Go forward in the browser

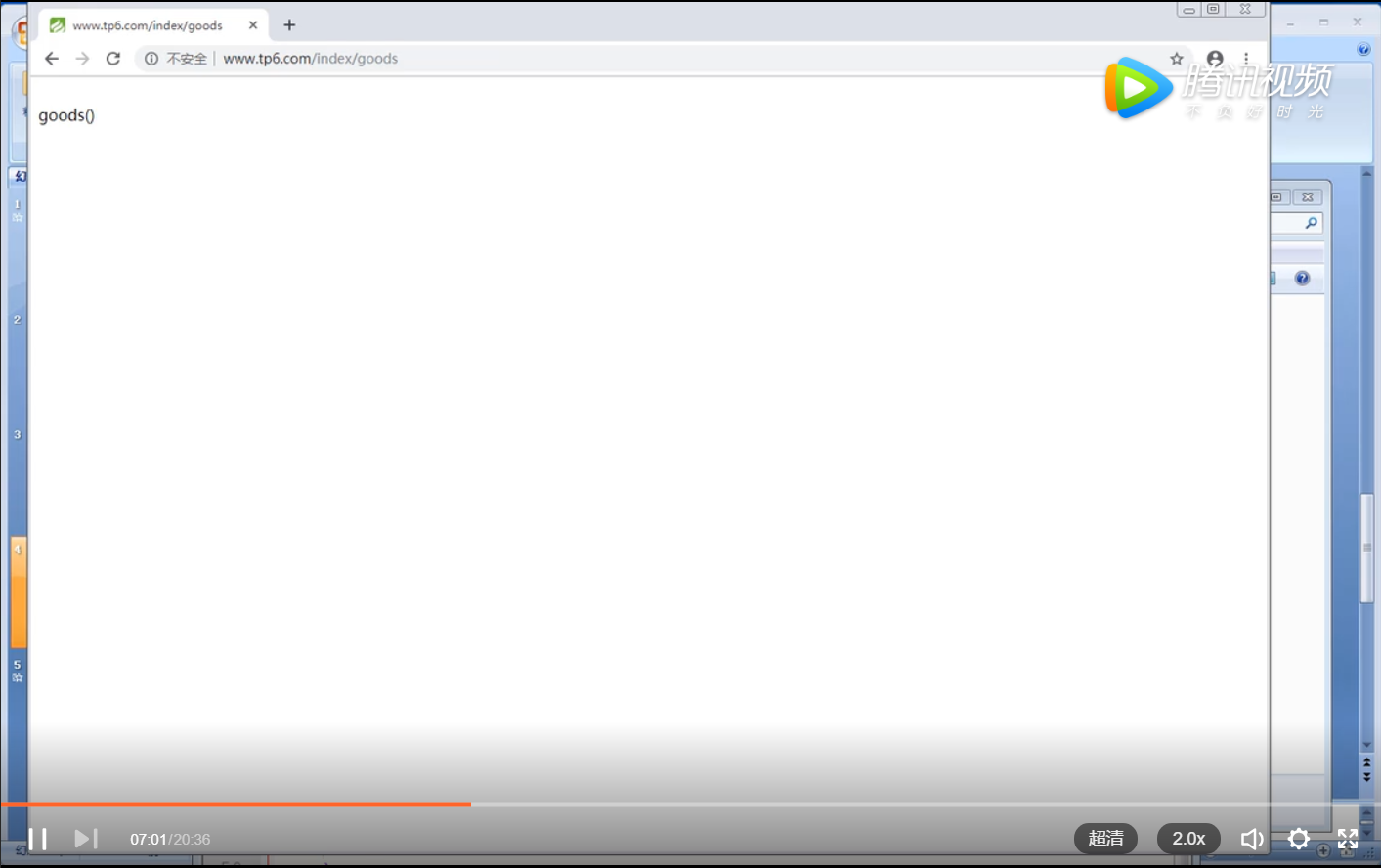pyautogui.click(x=82, y=59)
